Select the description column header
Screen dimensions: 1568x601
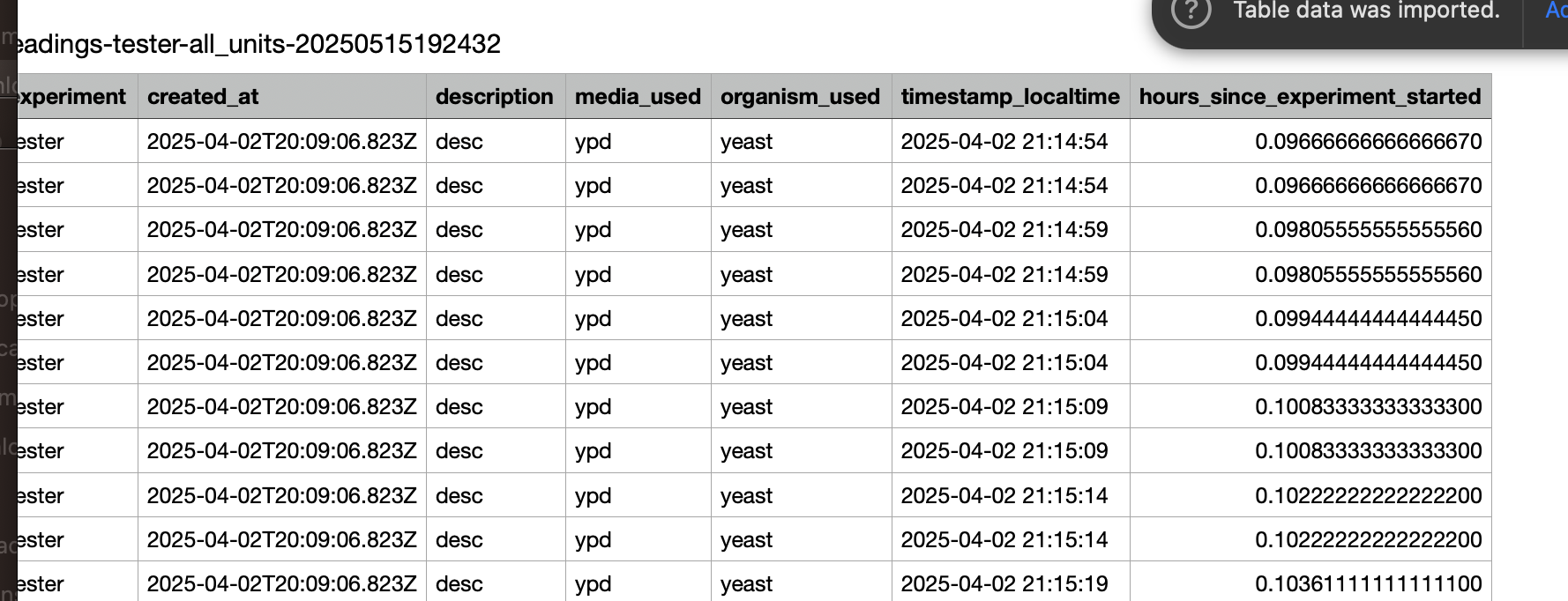496,97
